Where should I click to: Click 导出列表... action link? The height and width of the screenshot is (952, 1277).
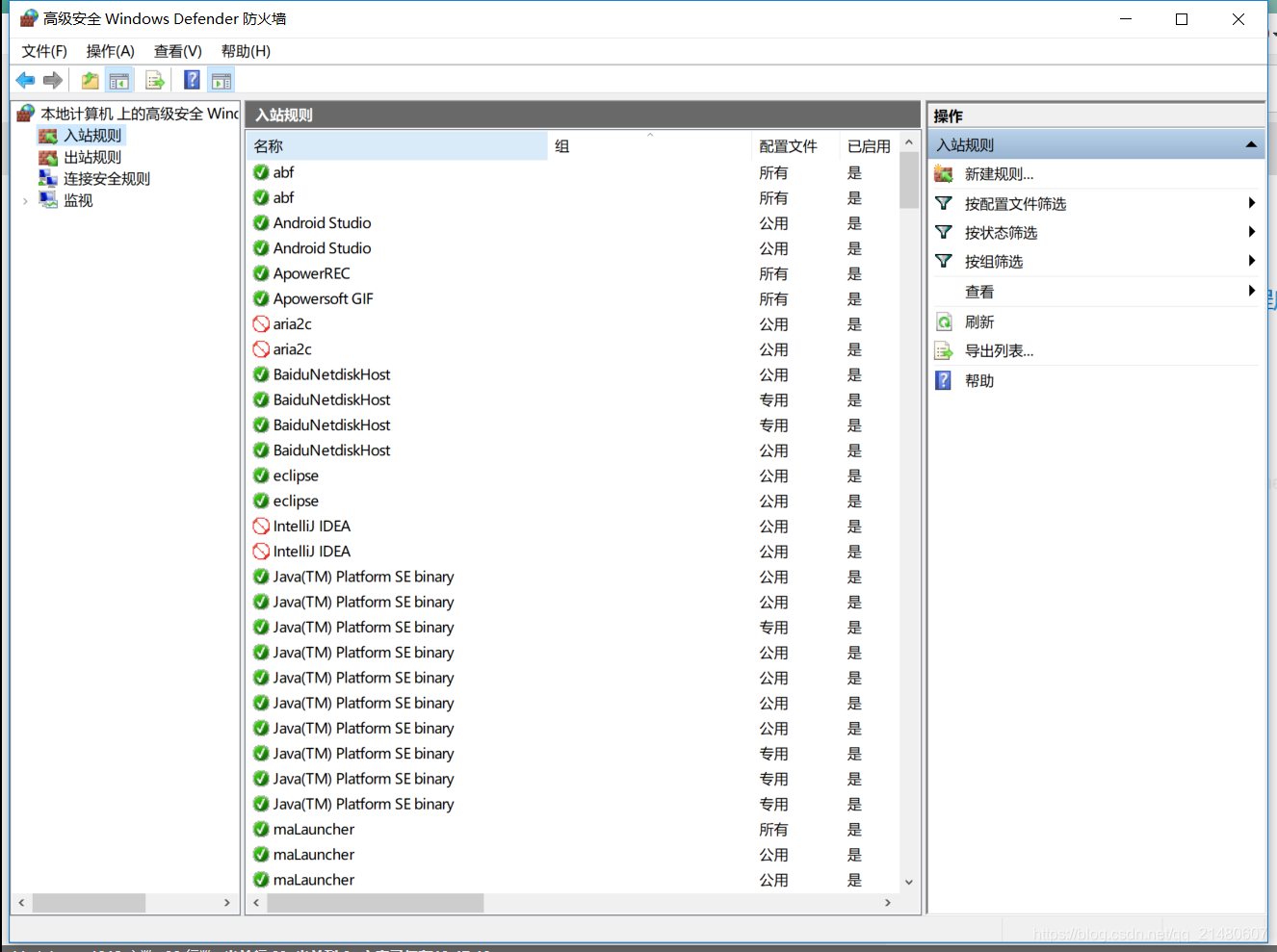click(999, 351)
